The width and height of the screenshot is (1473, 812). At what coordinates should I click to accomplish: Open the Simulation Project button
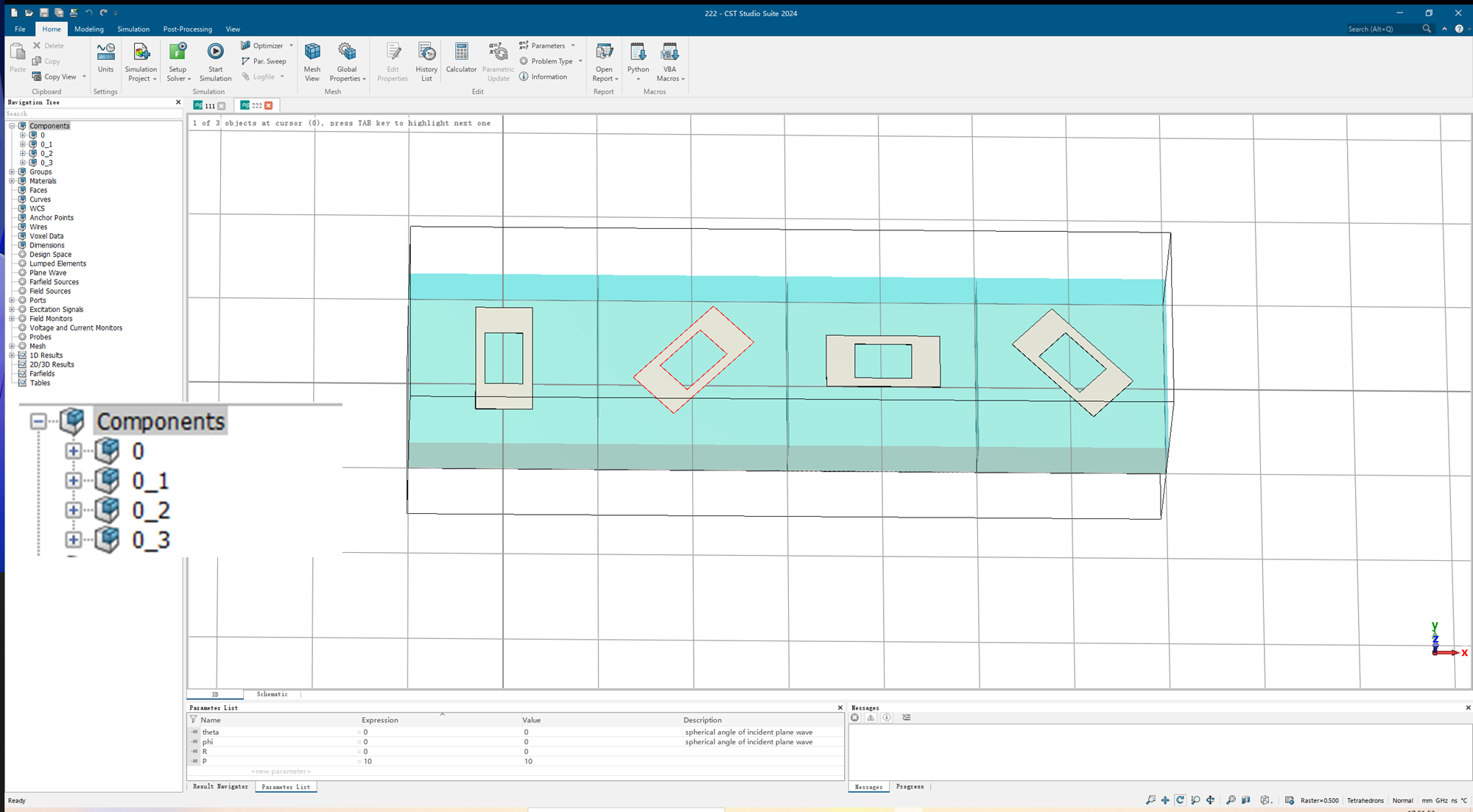[x=141, y=62]
